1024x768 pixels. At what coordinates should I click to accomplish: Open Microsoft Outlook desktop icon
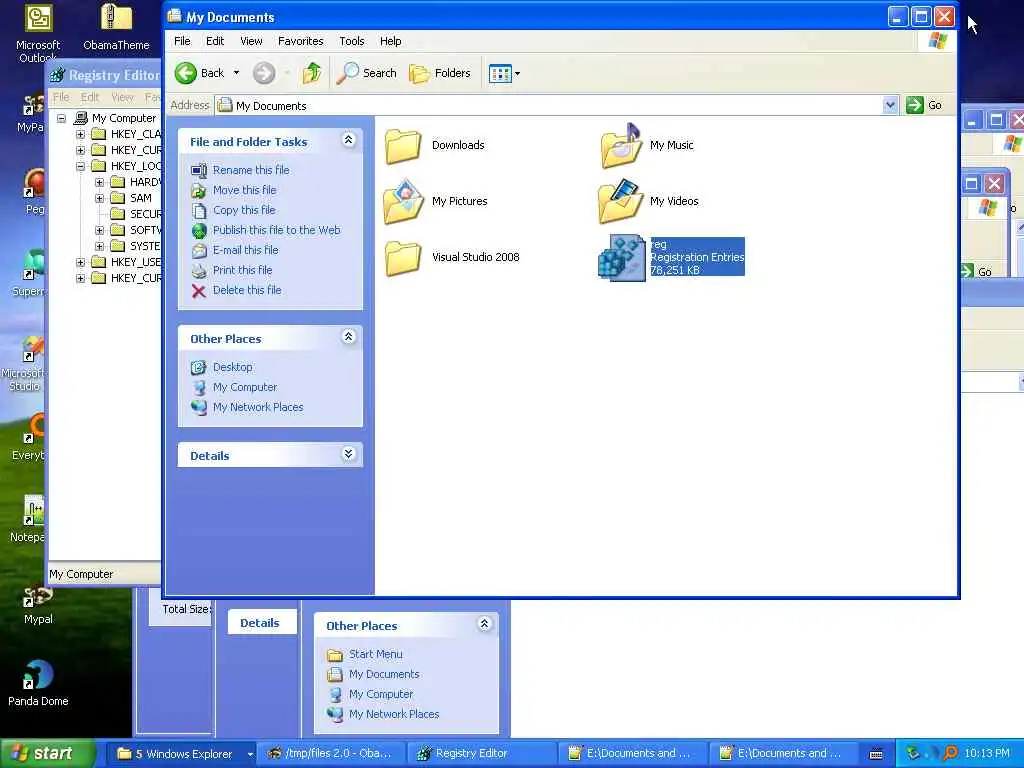point(38,33)
